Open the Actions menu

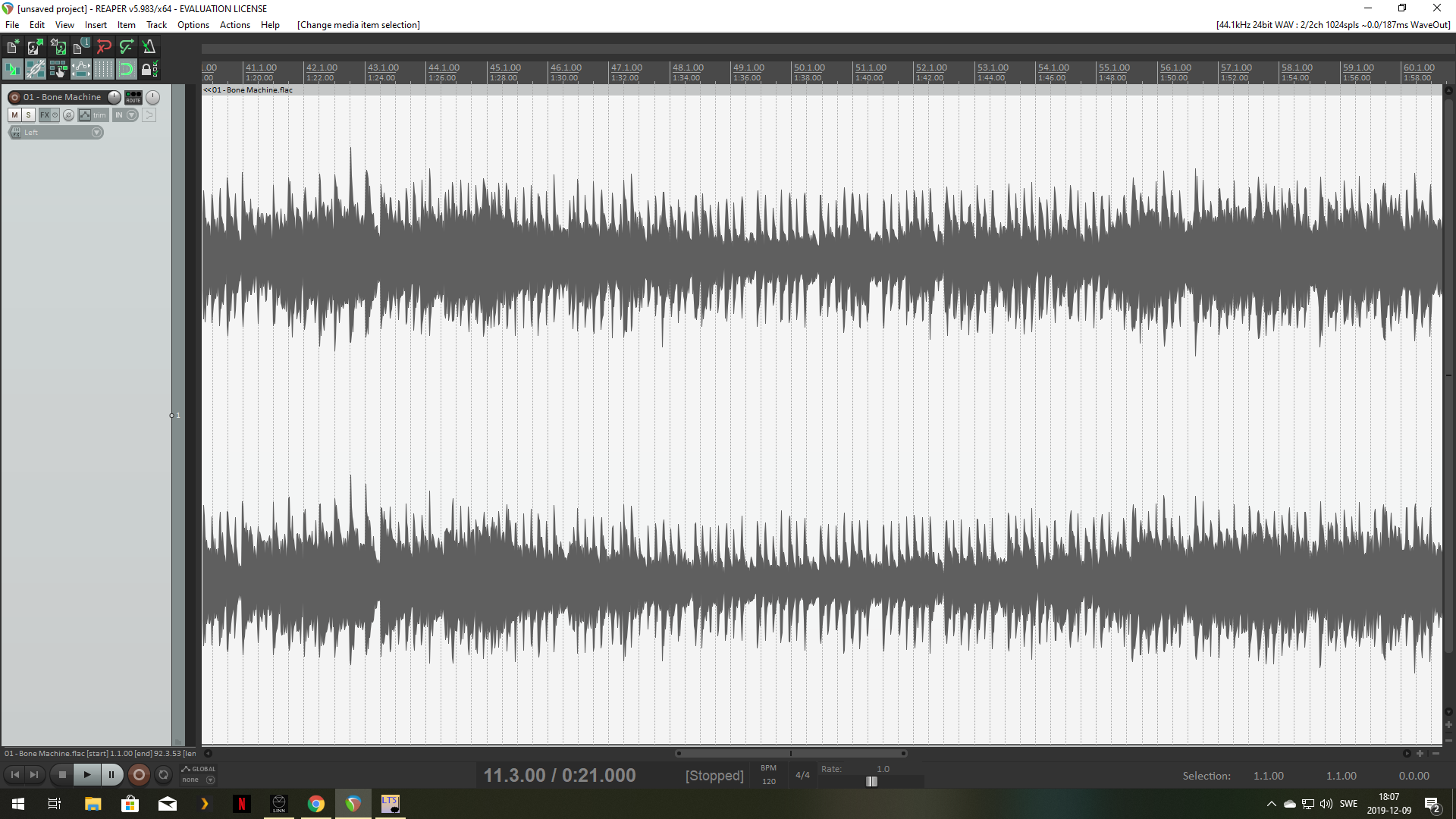[234, 25]
